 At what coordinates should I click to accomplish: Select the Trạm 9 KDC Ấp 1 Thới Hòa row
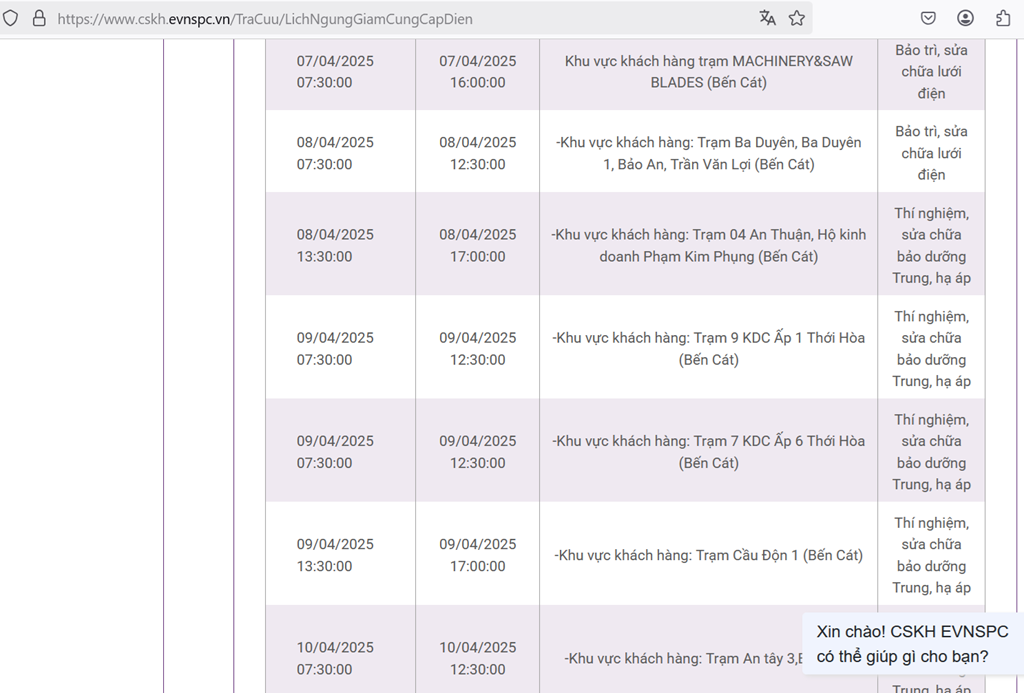tap(708, 348)
